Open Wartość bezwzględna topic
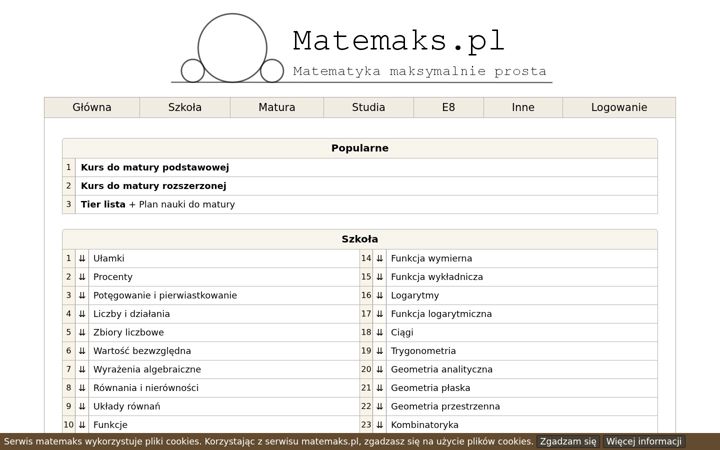This screenshot has height=450, width=720. click(x=142, y=351)
